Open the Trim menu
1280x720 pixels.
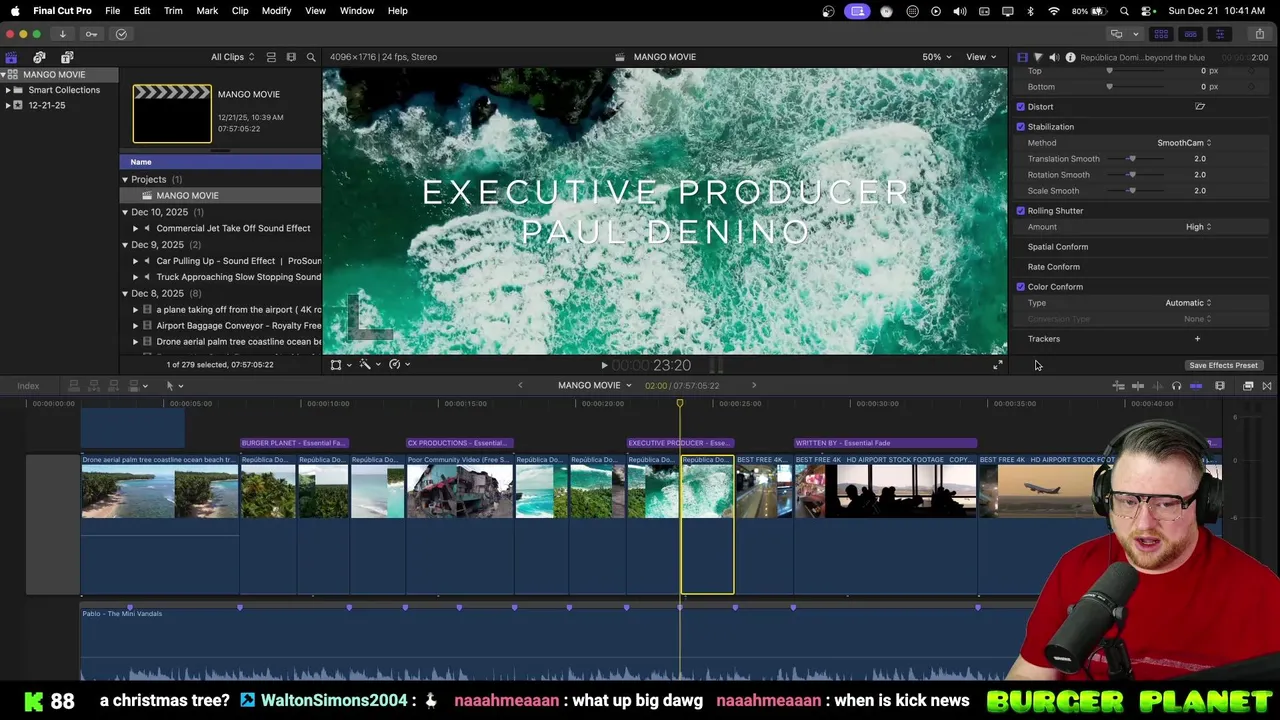(x=173, y=11)
